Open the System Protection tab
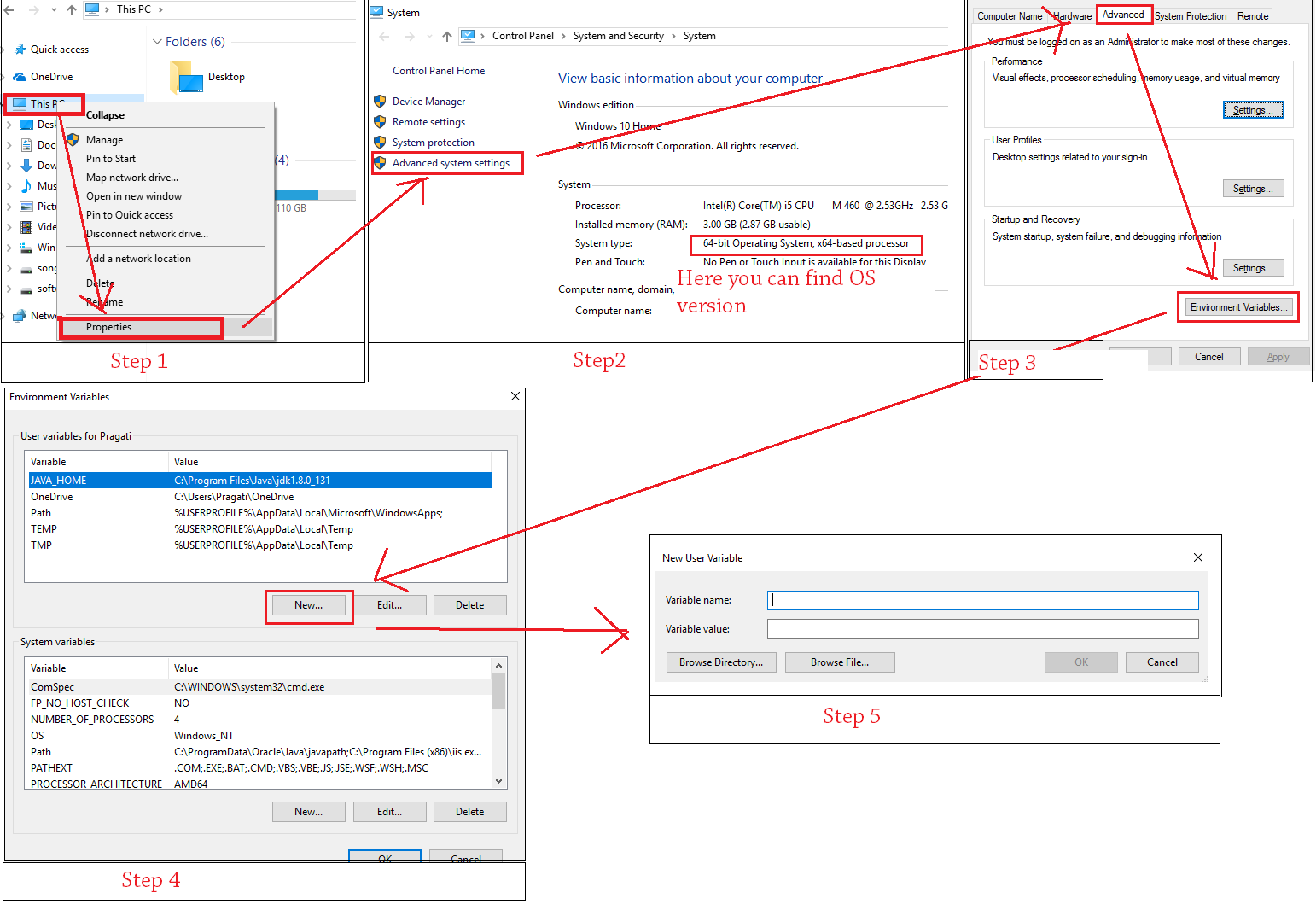This screenshot has width=1316, height=904. [x=1191, y=16]
